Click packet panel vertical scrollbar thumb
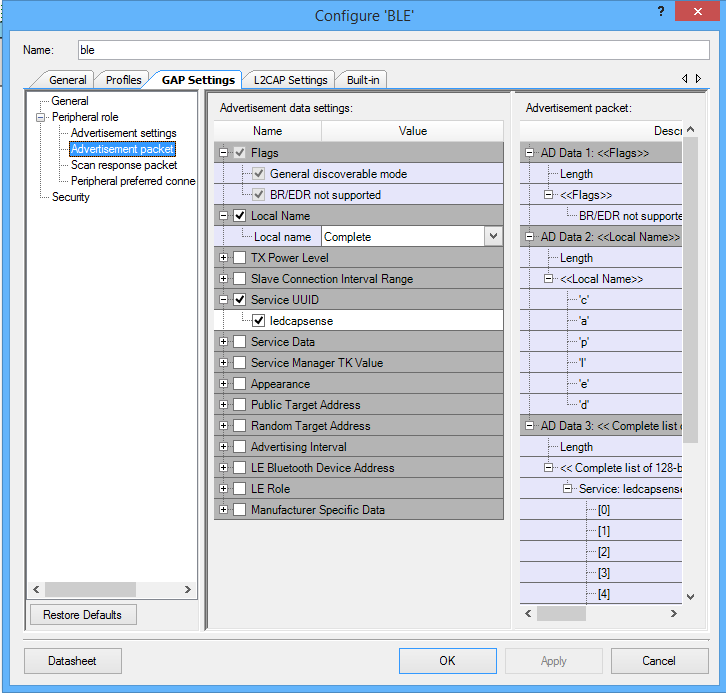 [x=690, y=289]
